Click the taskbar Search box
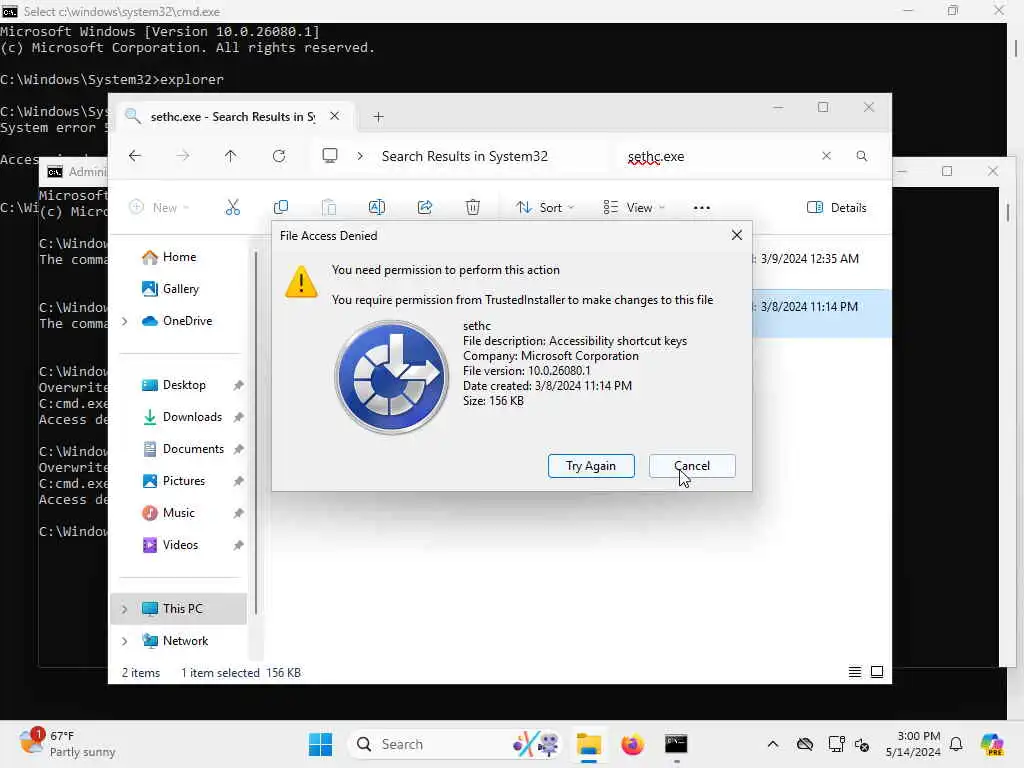Image resolution: width=1024 pixels, height=768 pixels. (457, 744)
